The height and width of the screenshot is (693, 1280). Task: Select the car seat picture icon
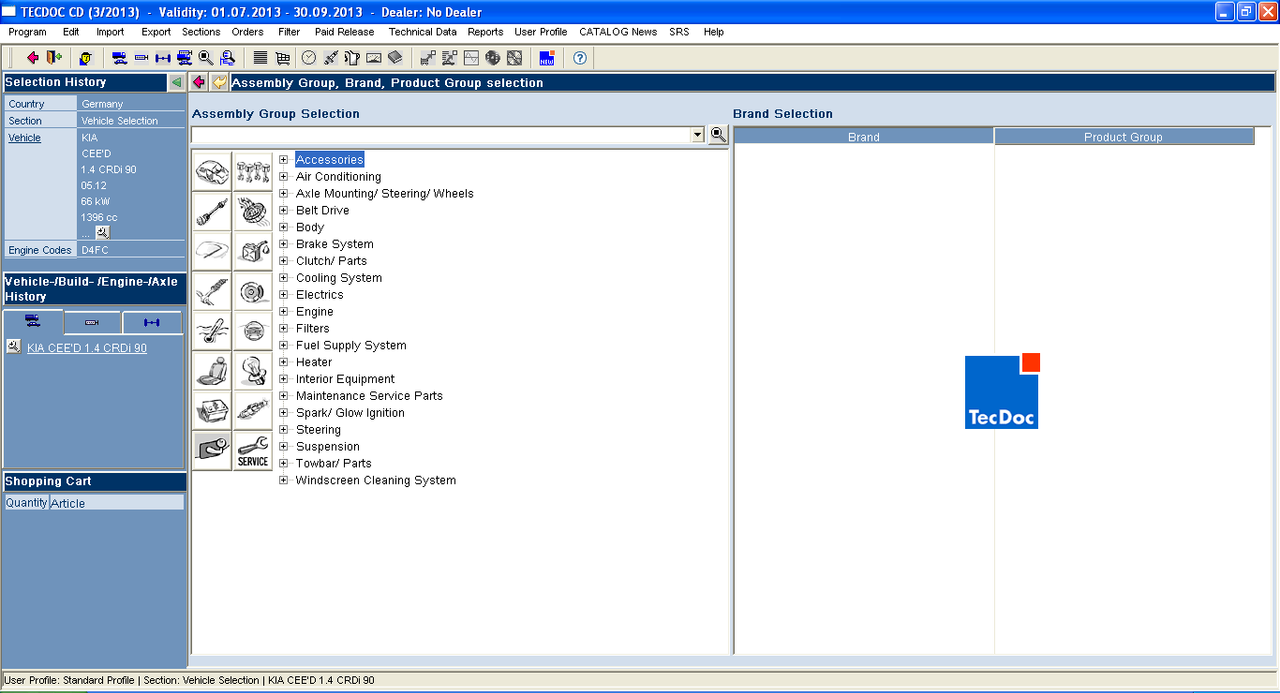[212, 371]
